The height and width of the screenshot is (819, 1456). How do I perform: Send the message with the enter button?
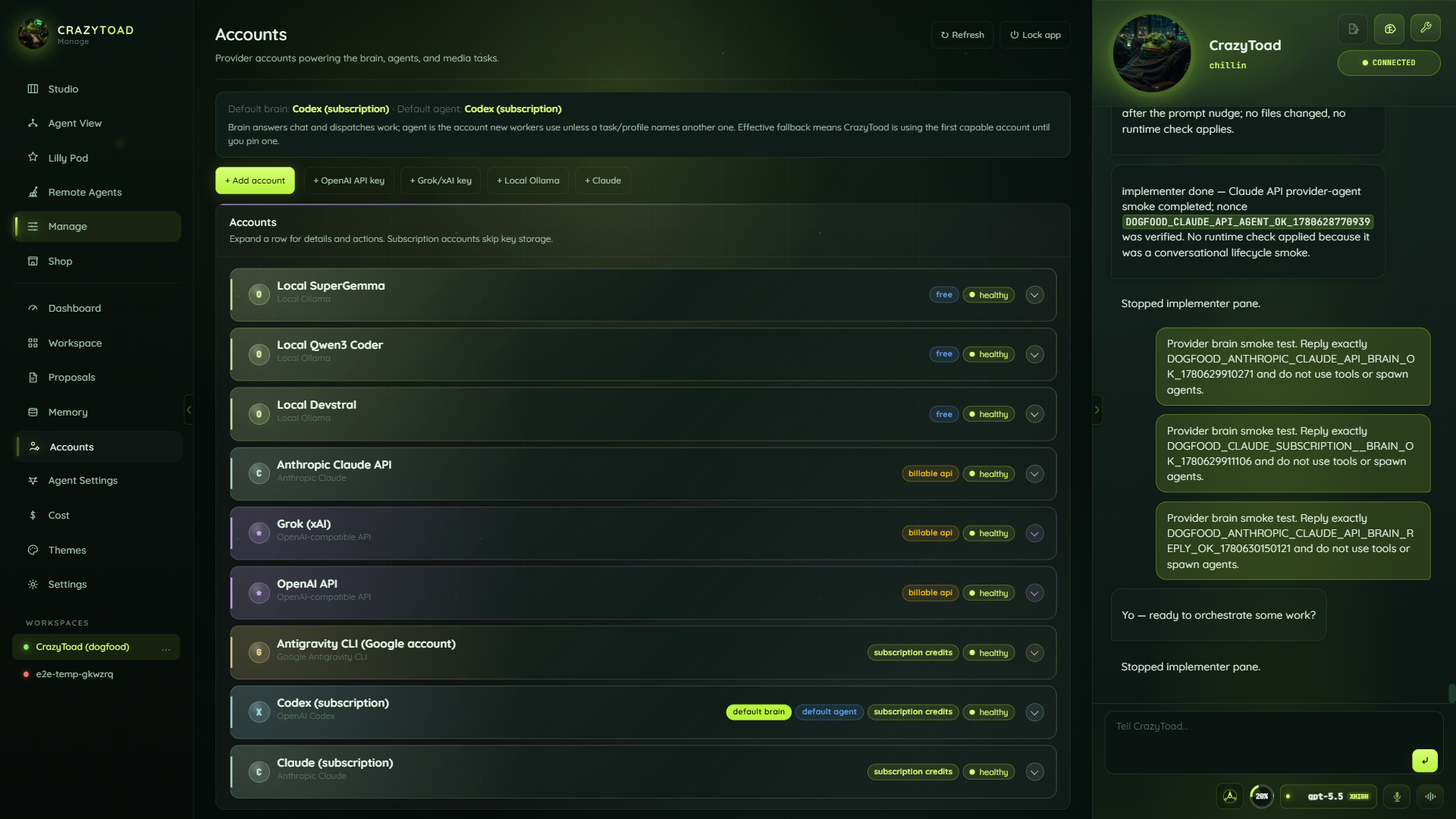coord(1424,761)
